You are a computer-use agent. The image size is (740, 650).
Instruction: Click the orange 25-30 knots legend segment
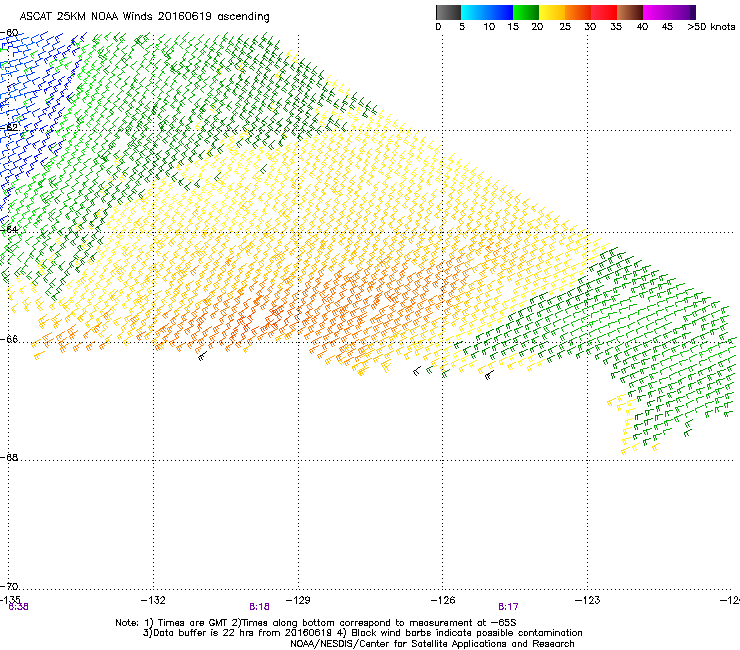tap(578, 12)
